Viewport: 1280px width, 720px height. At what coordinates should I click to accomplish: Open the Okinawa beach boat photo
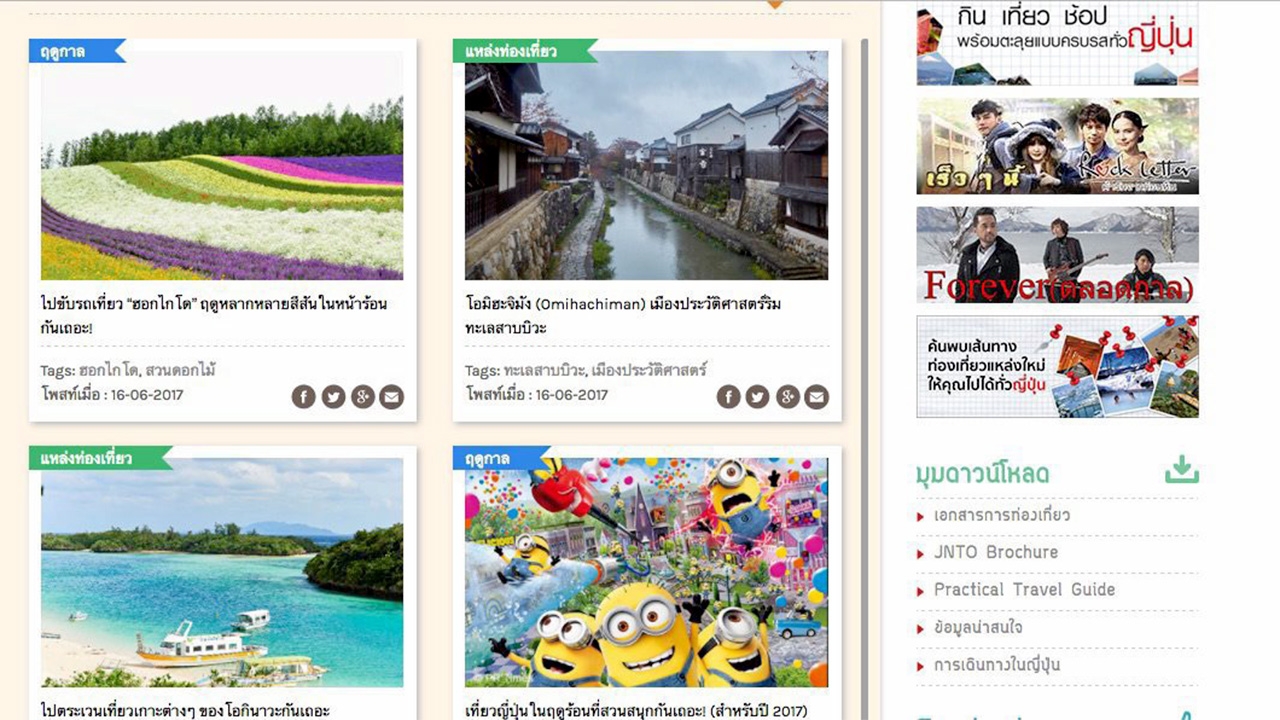(222, 572)
